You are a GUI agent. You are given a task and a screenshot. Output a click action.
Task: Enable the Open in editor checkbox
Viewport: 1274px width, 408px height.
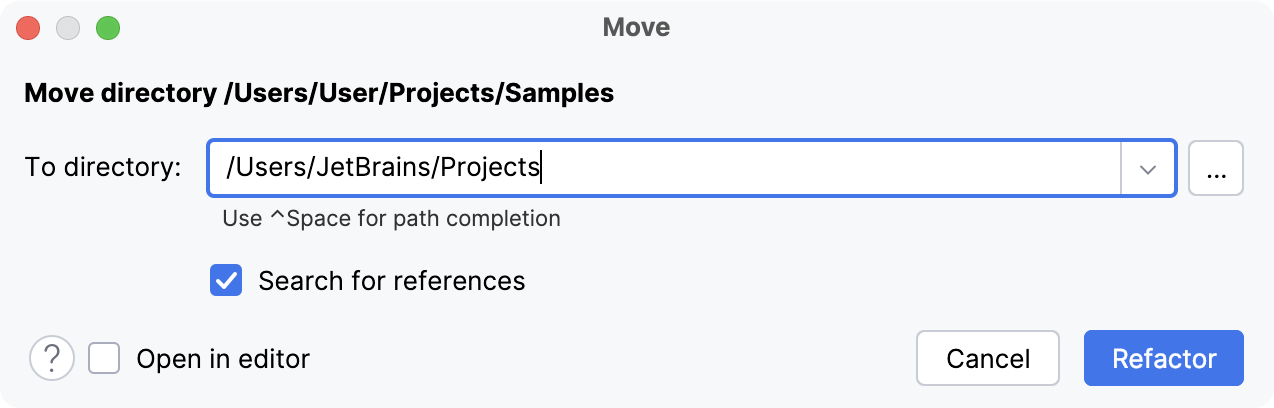tap(104, 358)
